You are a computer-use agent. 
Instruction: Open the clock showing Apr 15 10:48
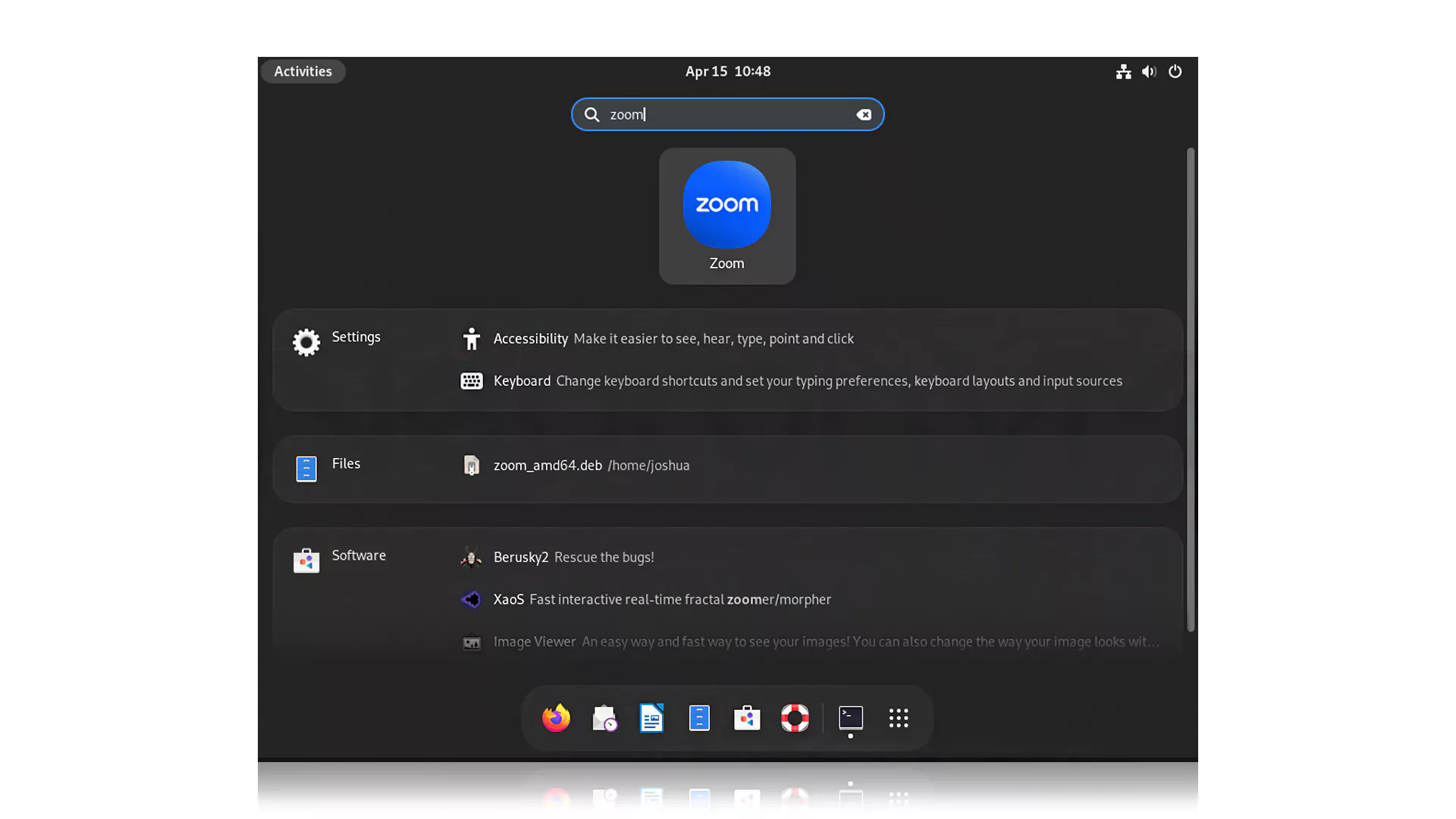click(727, 71)
